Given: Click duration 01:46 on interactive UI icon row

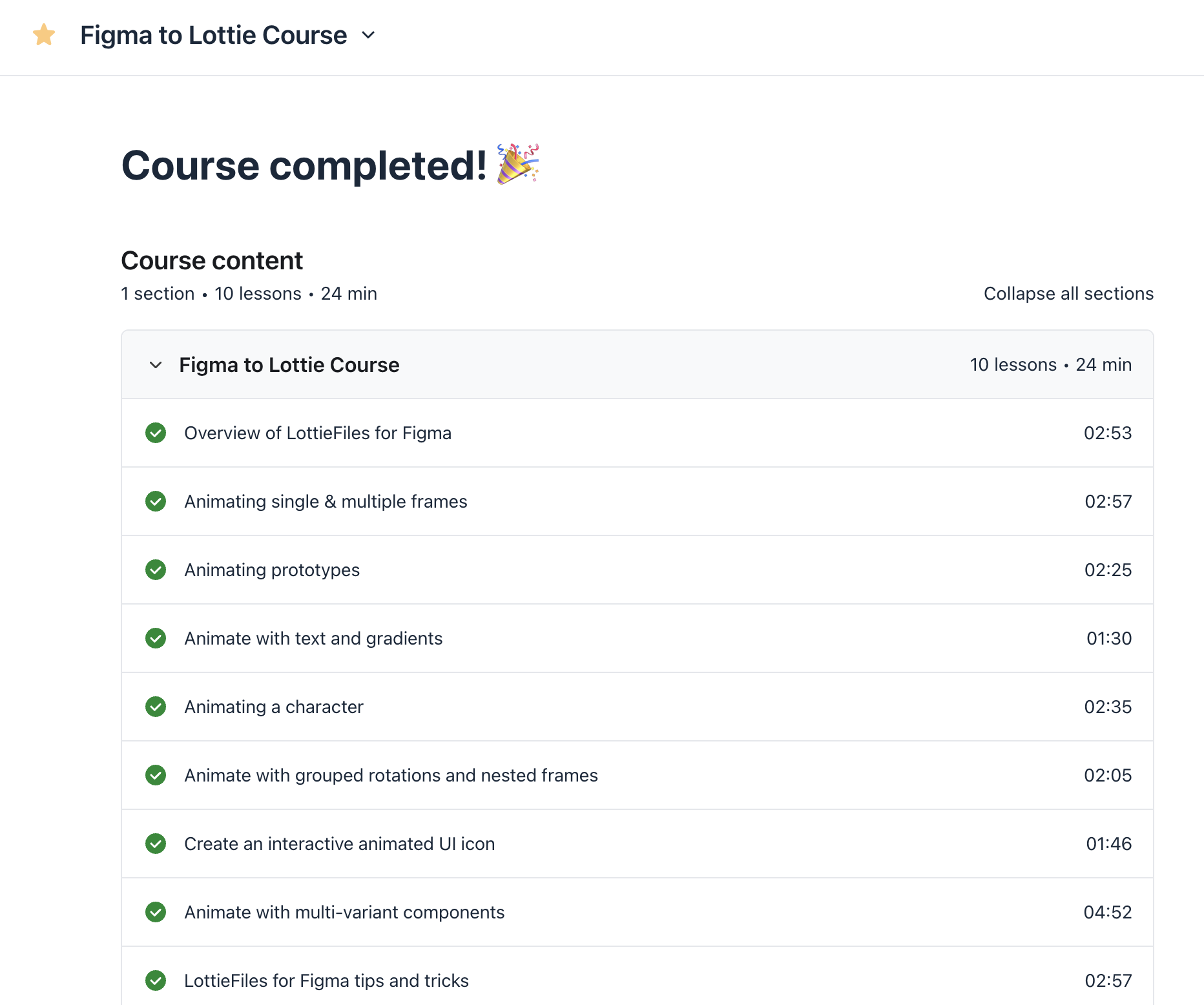Looking at the screenshot, I should pos(1109,844).
